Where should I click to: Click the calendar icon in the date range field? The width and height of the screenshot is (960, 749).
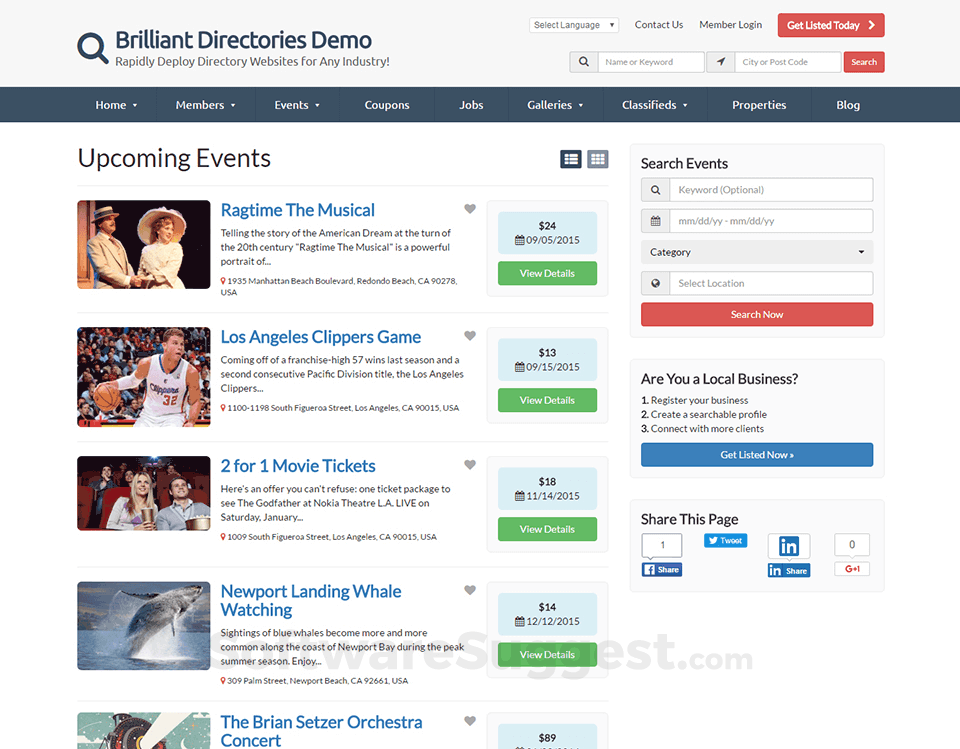[x=654, y=220]
